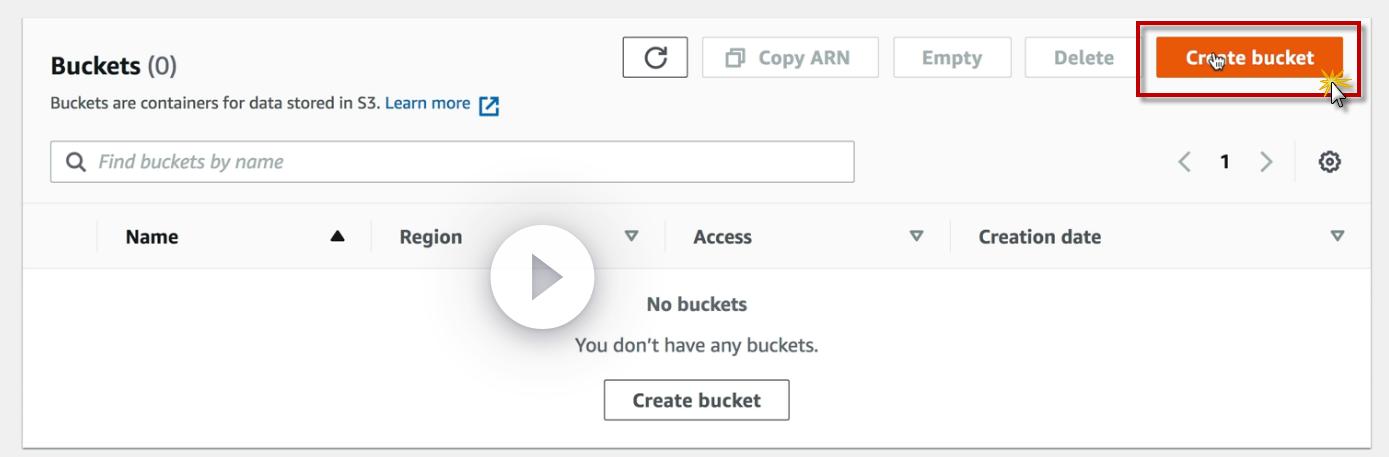Open table preferences gear icon

point(1330,161)
